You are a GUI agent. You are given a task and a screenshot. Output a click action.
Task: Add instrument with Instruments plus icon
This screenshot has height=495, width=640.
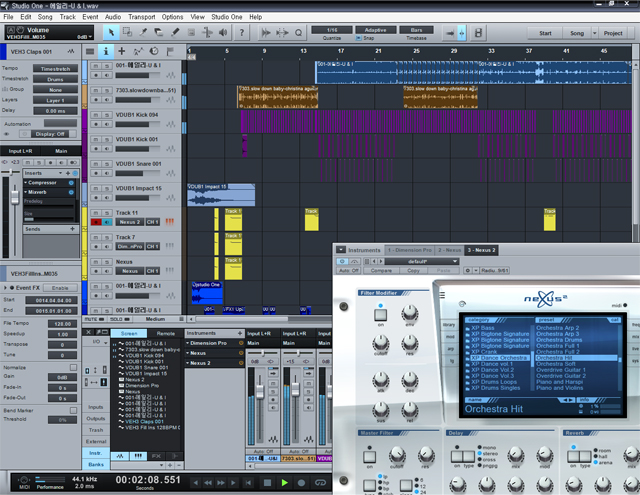(x=240, y=333)
